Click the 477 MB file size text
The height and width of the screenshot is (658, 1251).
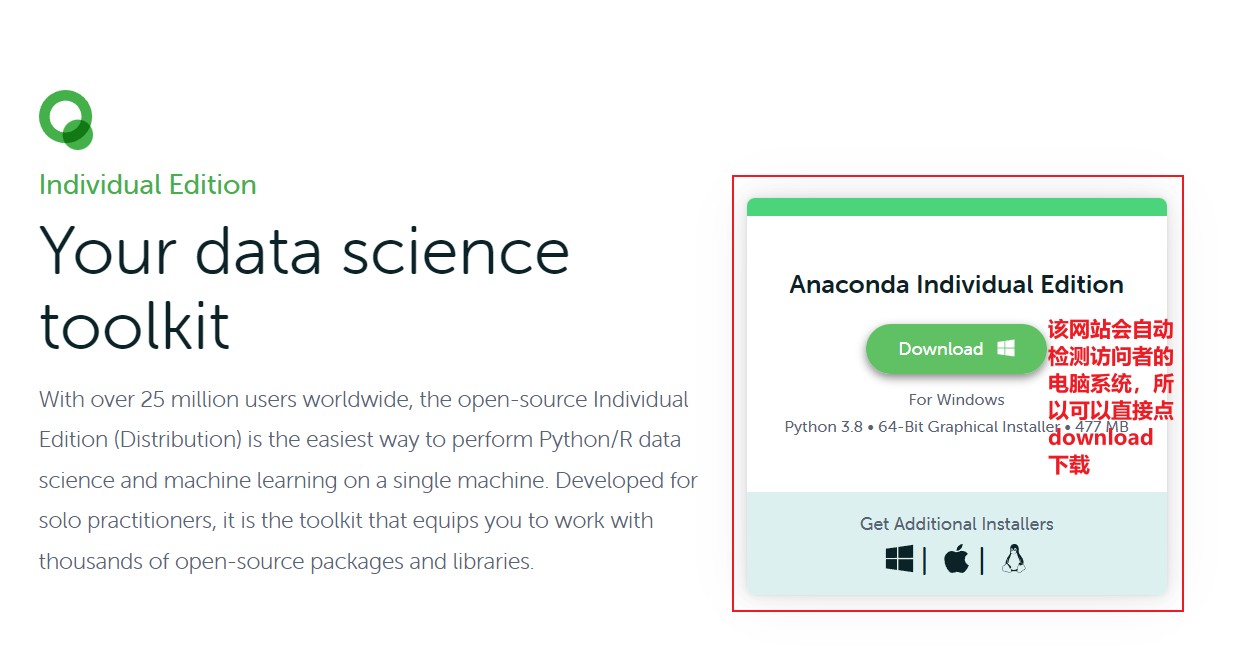coord(1101,428)
